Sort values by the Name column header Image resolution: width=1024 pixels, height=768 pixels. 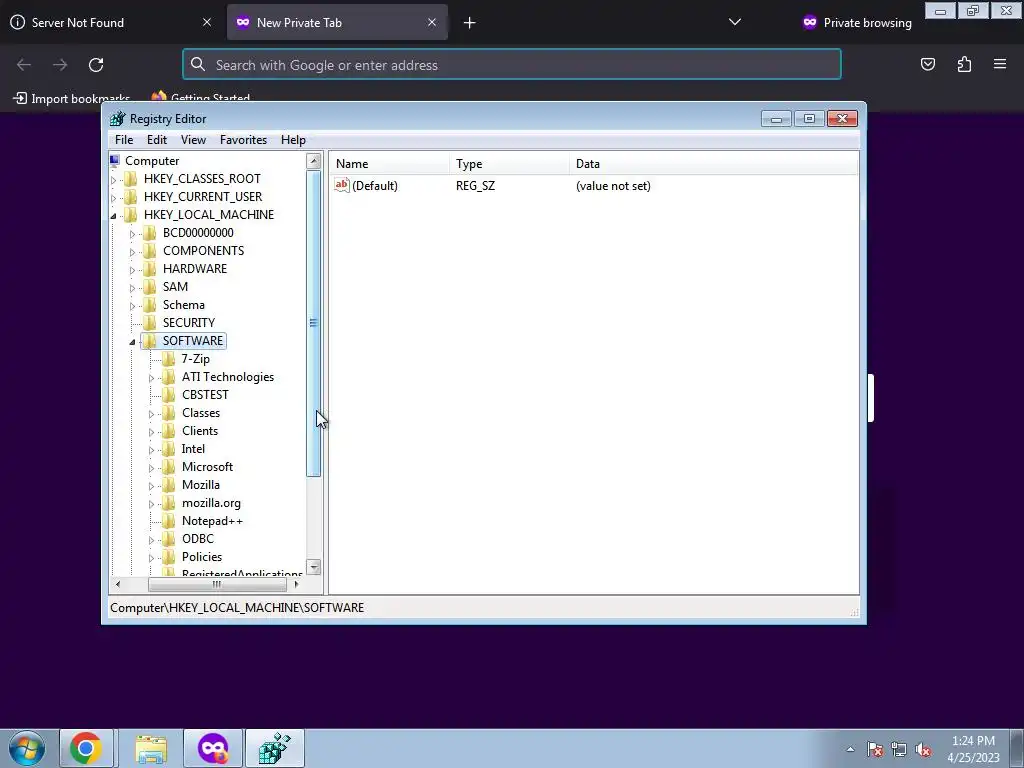[389, 164]
